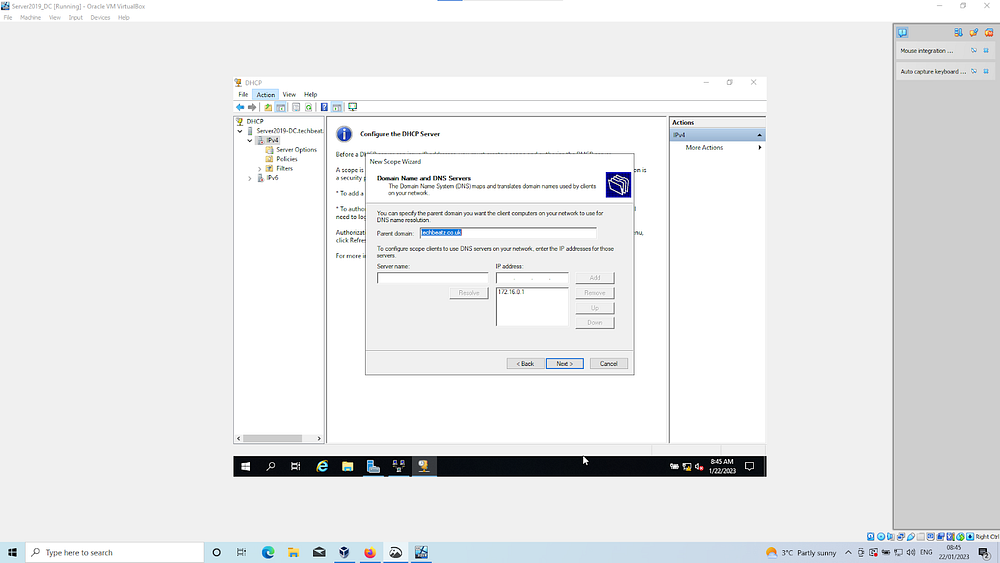Click the Mouse integration notification text
Viewport: 1000px width, 563px height.
click(927, 51)
